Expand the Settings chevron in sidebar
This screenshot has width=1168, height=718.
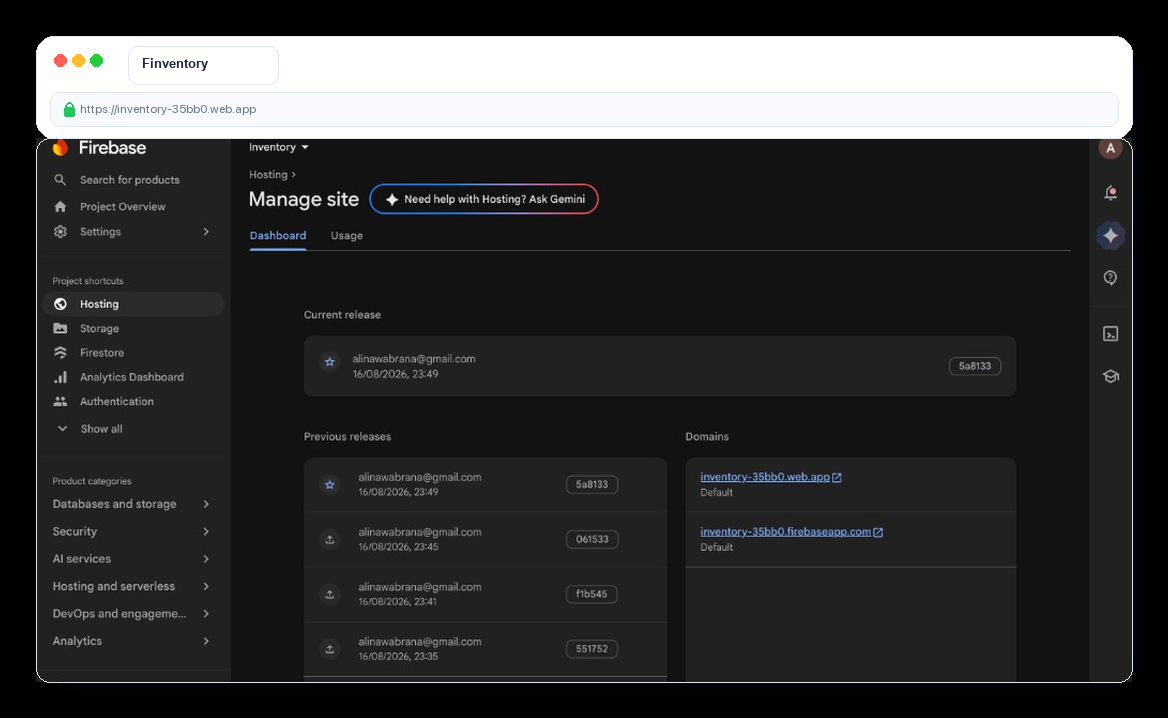(206, 232)
